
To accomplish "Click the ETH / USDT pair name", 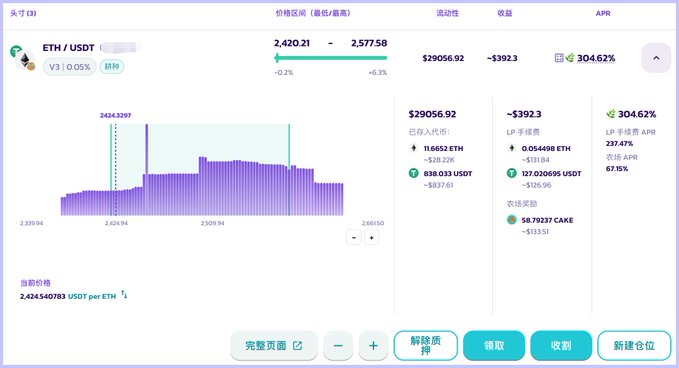I will coord(68,48).
